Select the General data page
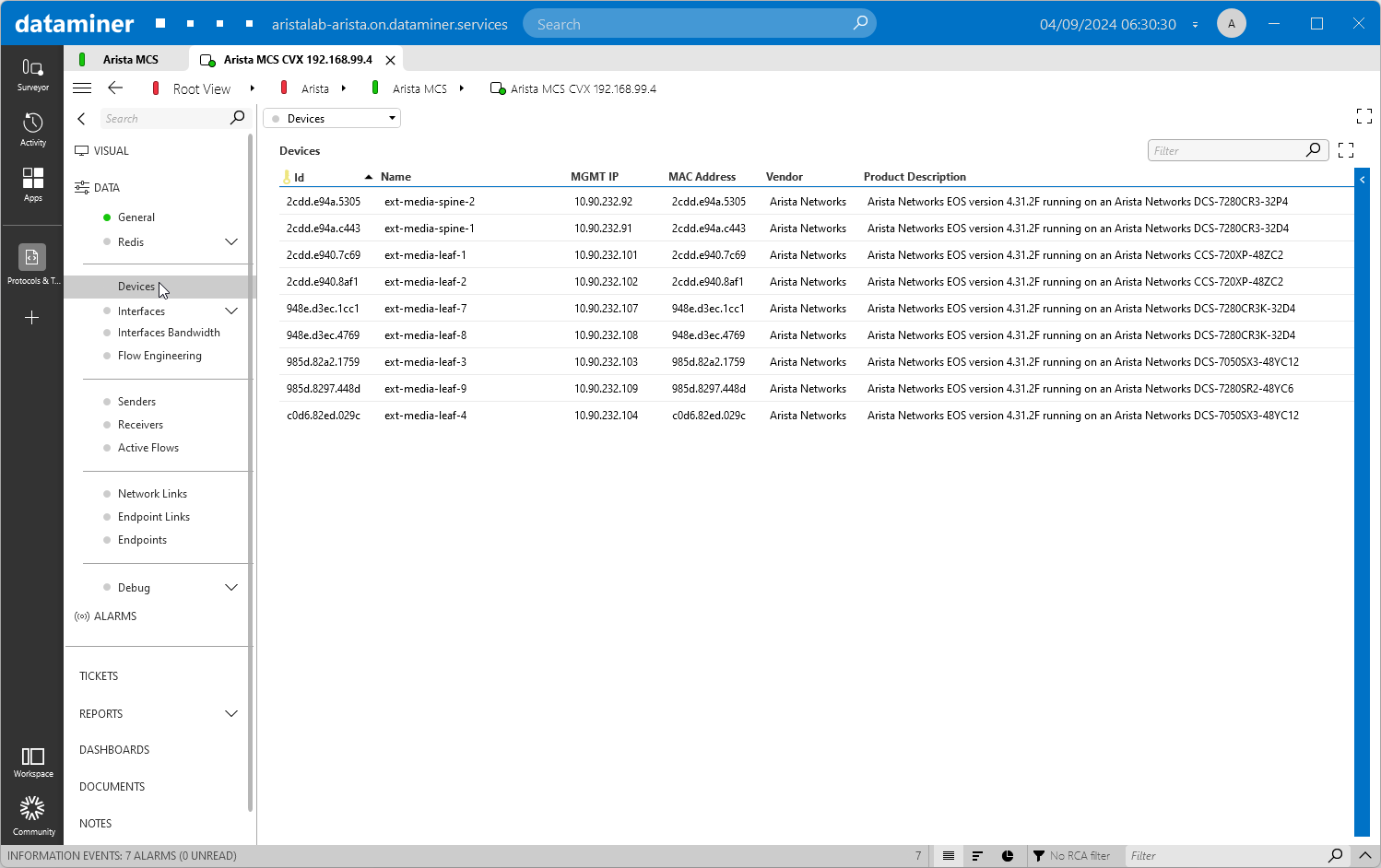This screenshot has height=868, width=1381. [x=136, y=217]
